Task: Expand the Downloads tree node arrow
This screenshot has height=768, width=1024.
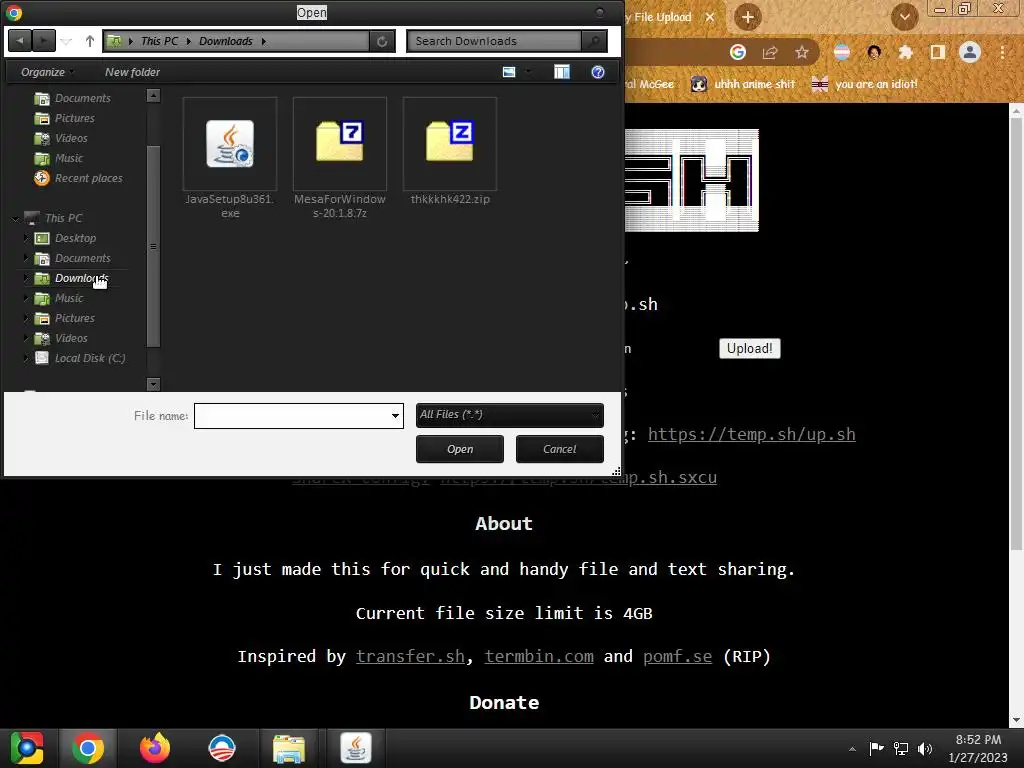Action: 26,278
